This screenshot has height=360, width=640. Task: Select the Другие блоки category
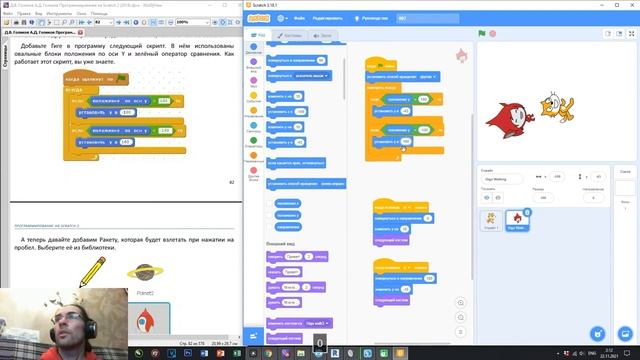pos(253,174)
